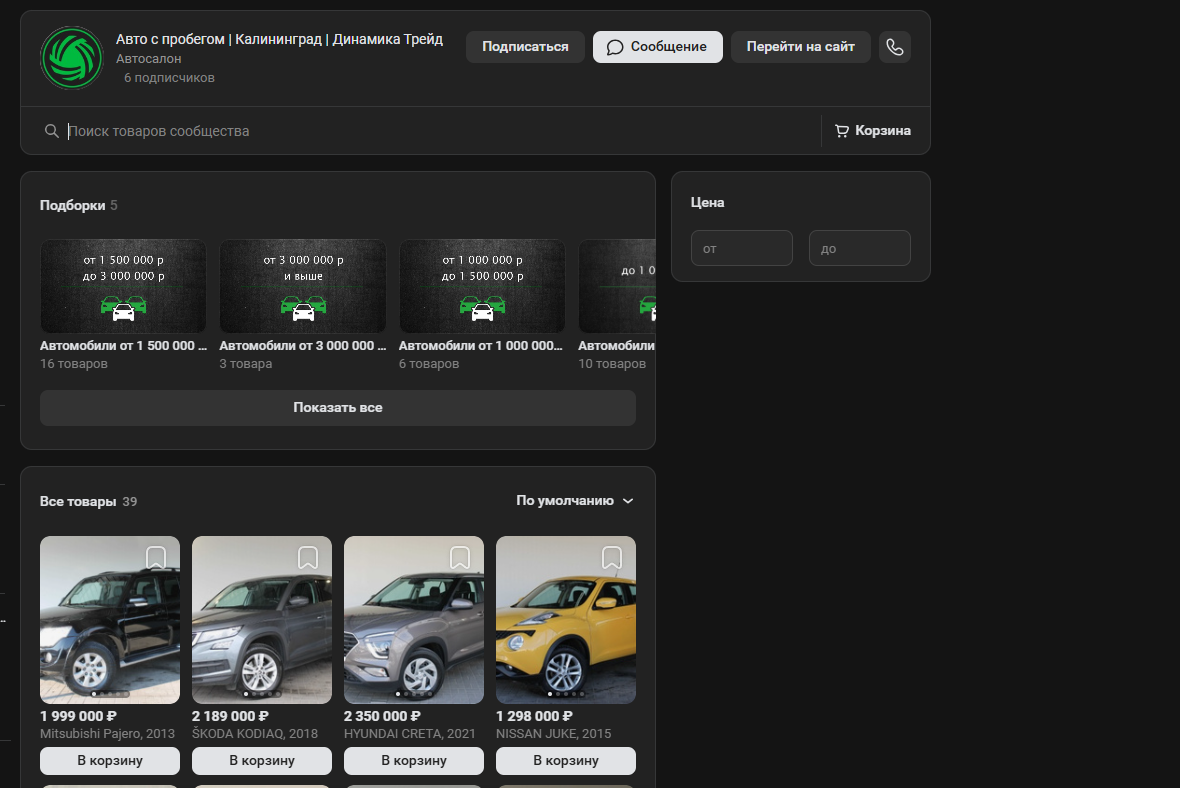Click the 'Автосалон' category label
The image size is (1180, 788).
tap(148, 59)
